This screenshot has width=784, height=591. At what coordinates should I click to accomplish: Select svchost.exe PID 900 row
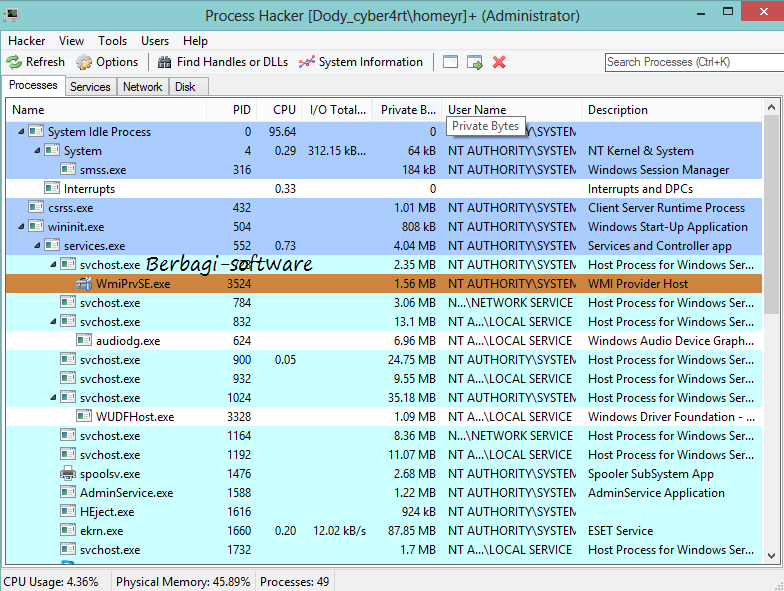click(384, 360)
